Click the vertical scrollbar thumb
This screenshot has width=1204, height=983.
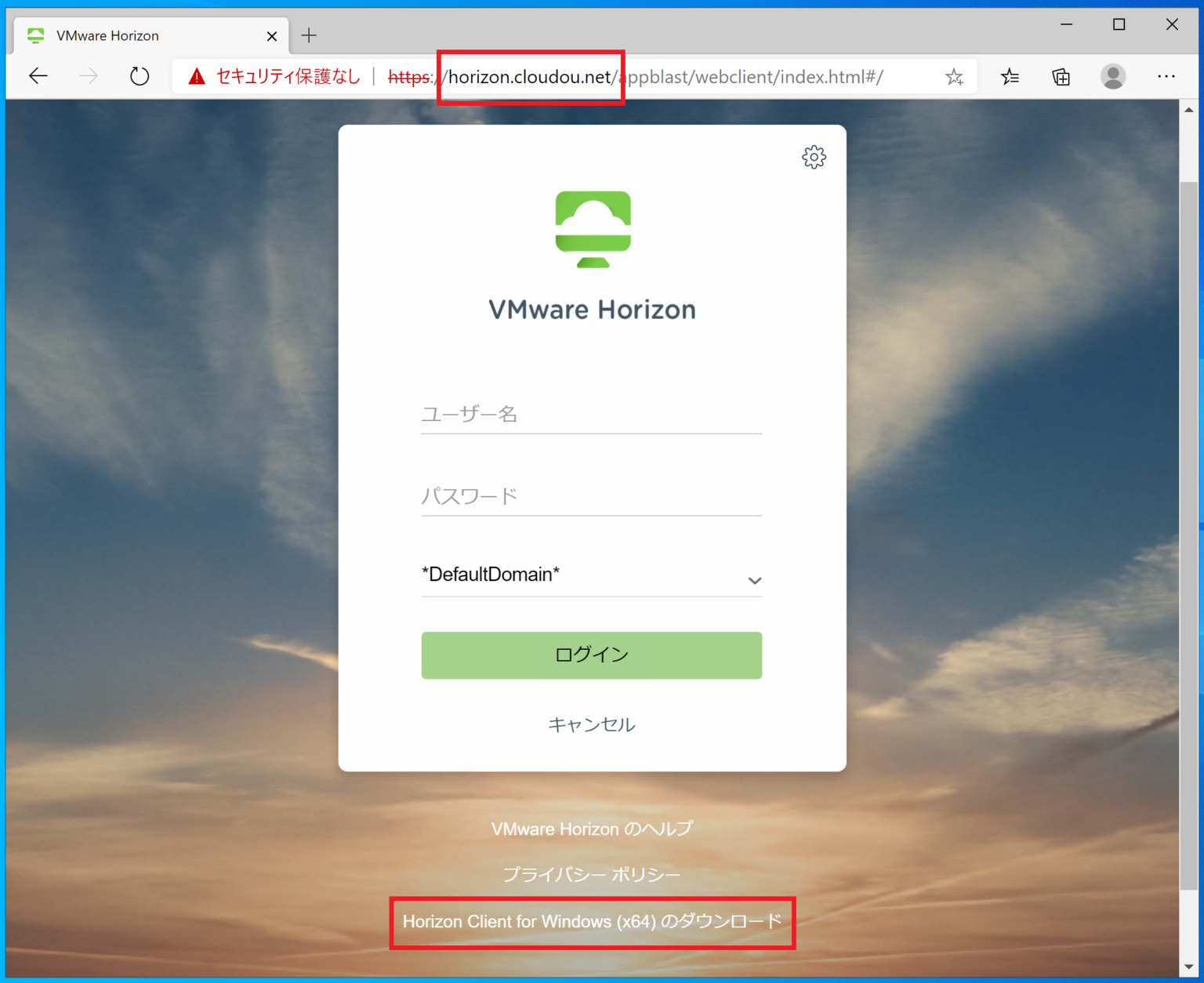pyautogui.click(x=1189, y=536)
